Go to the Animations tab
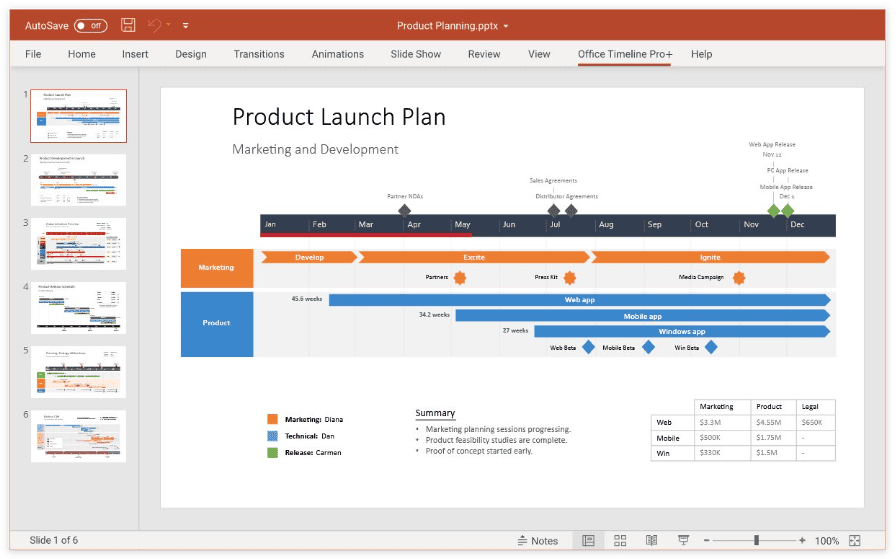 click(x=338, y=54)
